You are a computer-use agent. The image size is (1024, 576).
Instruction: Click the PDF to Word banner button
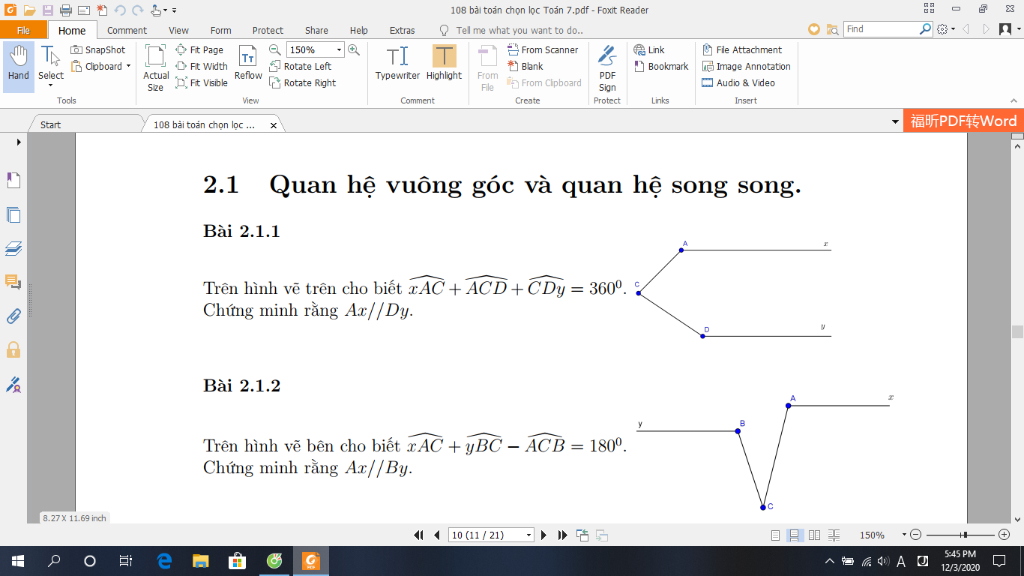click(x=963, y=121)
